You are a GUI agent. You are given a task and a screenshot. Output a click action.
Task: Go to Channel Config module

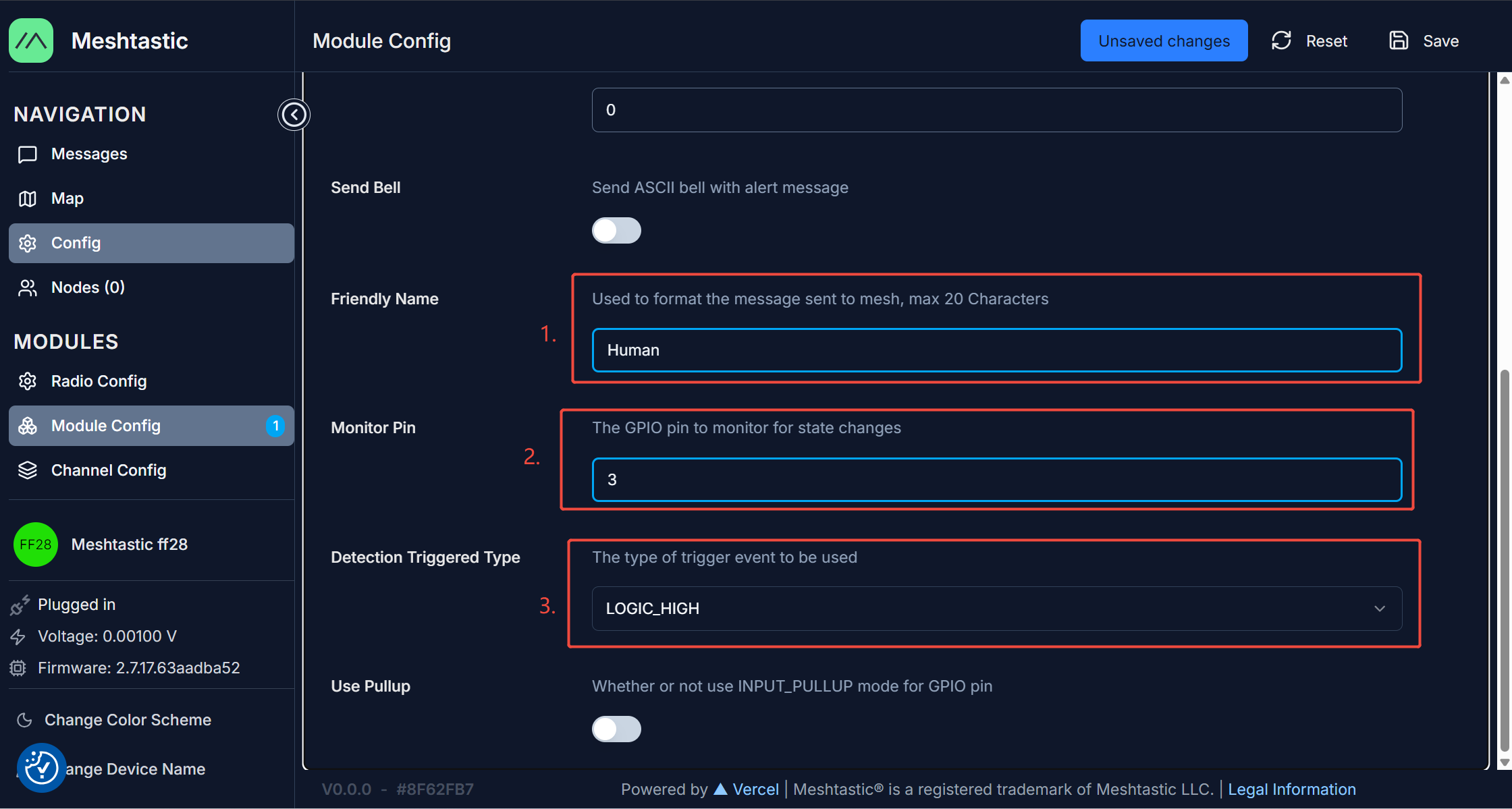[x=108, y=470]
